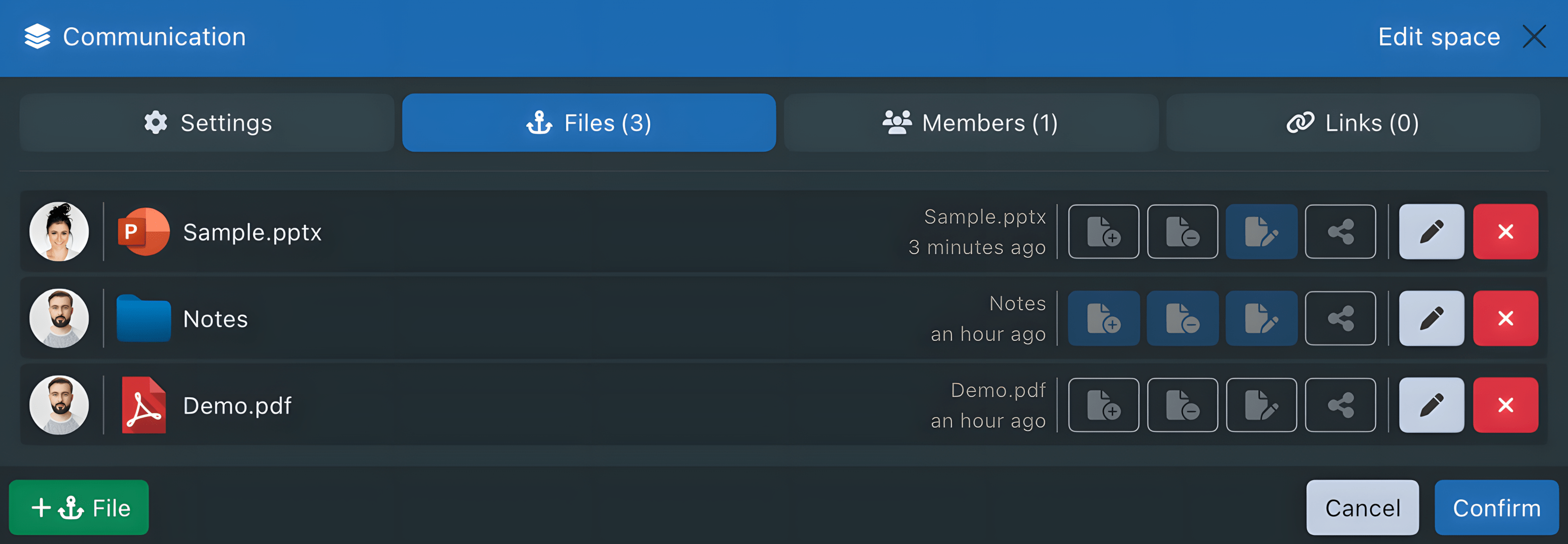Viewport: 1568px width, 544px height.
Task: Click the avatar next to Demo.pdf
Action: [60, 405]
